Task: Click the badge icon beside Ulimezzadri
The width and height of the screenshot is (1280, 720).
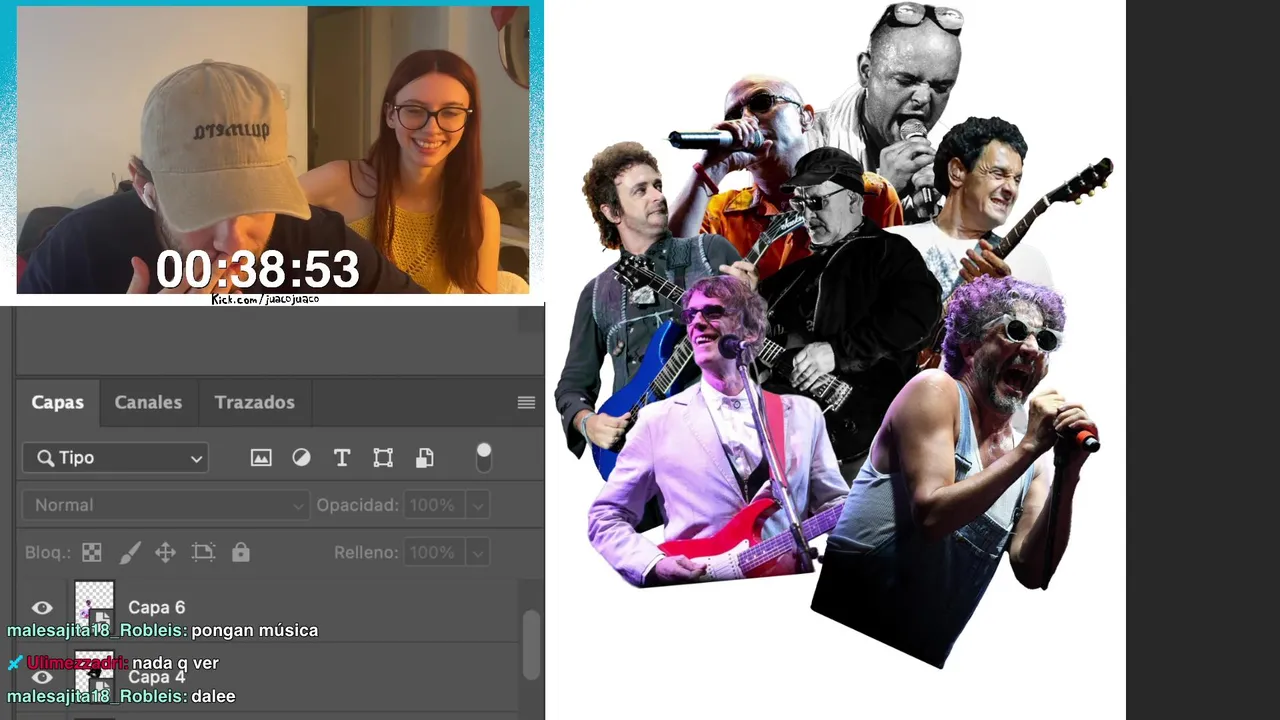Action: (x=14, y=663)
